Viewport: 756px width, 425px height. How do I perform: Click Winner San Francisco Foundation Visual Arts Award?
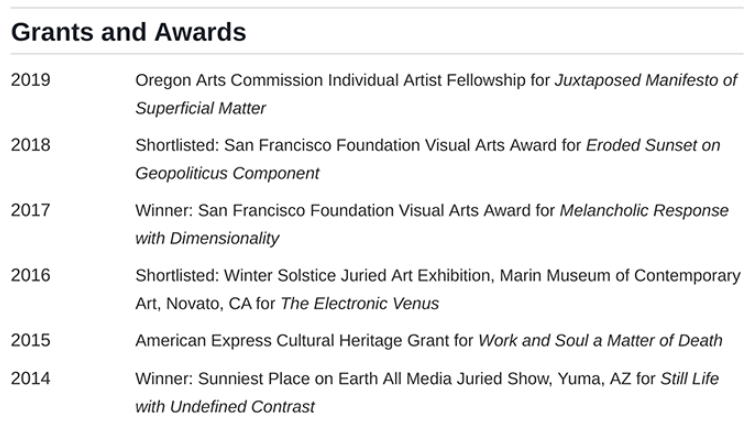click(345, 211)
